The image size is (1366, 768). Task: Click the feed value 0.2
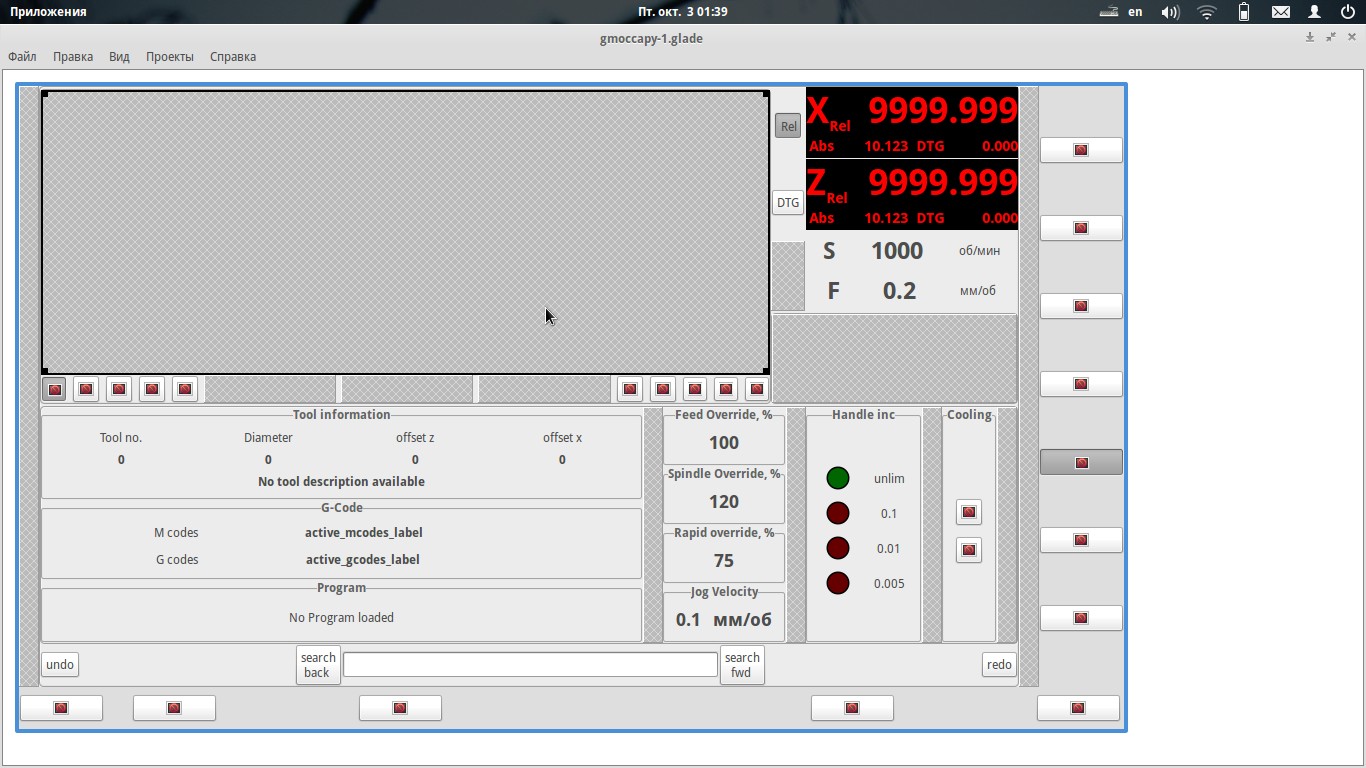click(900, 291)
